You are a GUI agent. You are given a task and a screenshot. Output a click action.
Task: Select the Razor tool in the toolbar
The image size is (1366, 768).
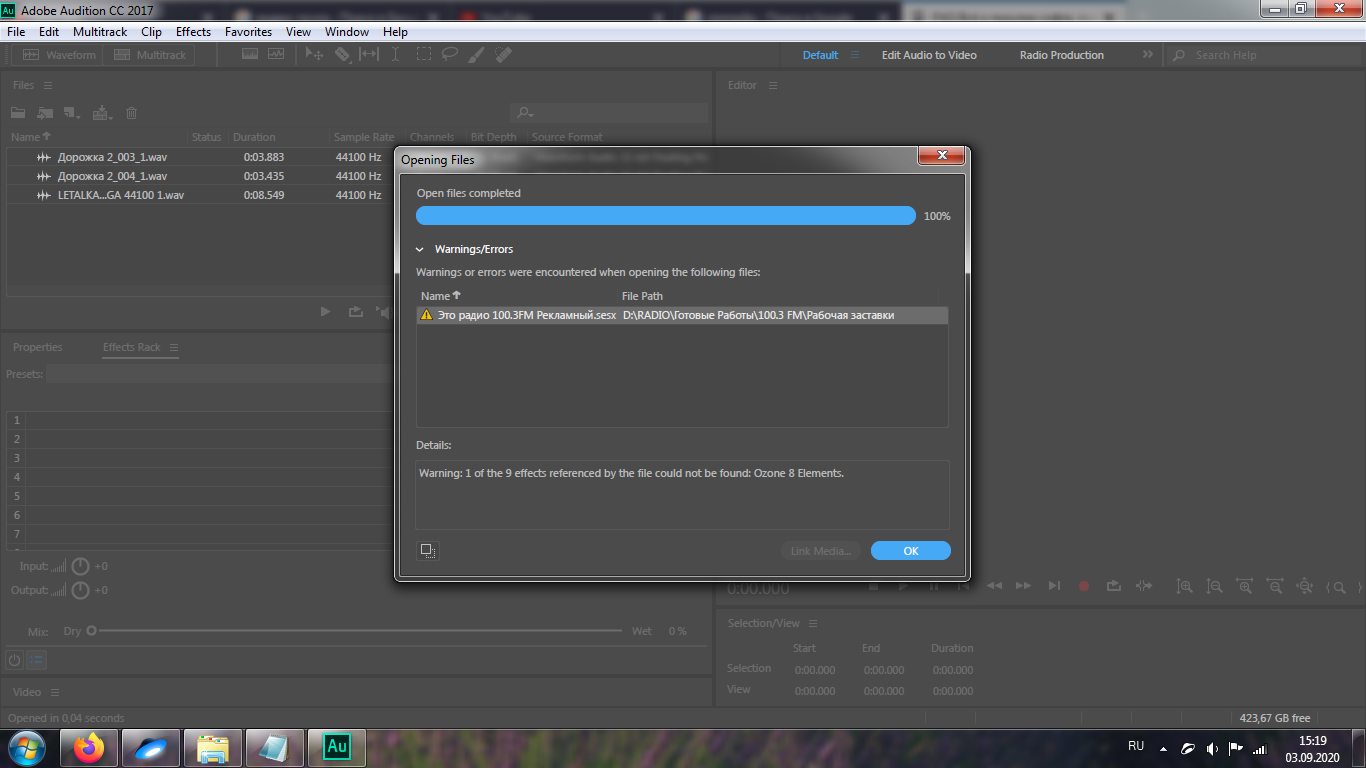coord(343,55)
